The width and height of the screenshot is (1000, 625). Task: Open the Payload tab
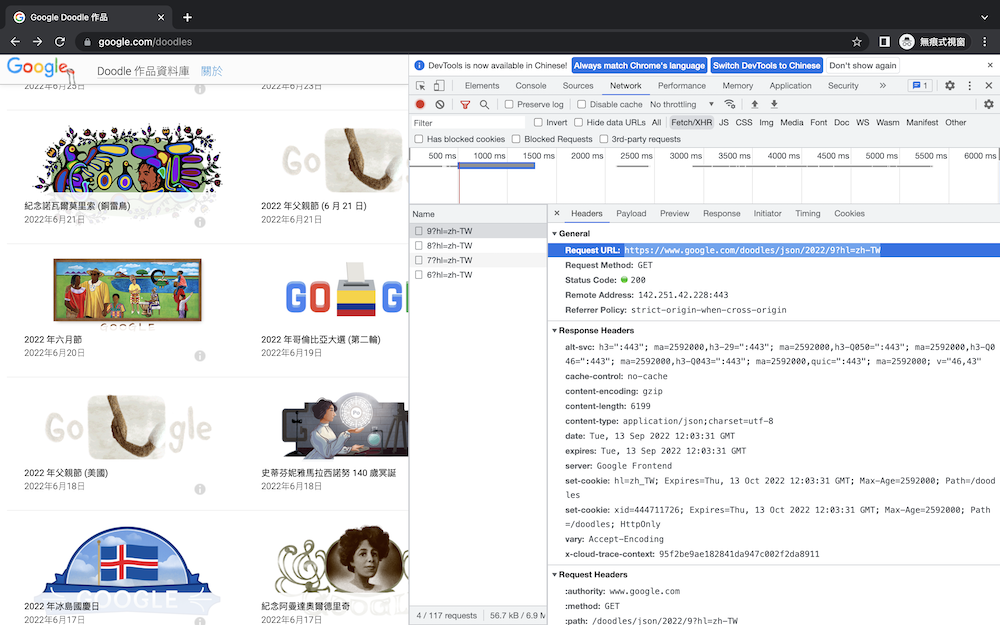coord(631,214)
